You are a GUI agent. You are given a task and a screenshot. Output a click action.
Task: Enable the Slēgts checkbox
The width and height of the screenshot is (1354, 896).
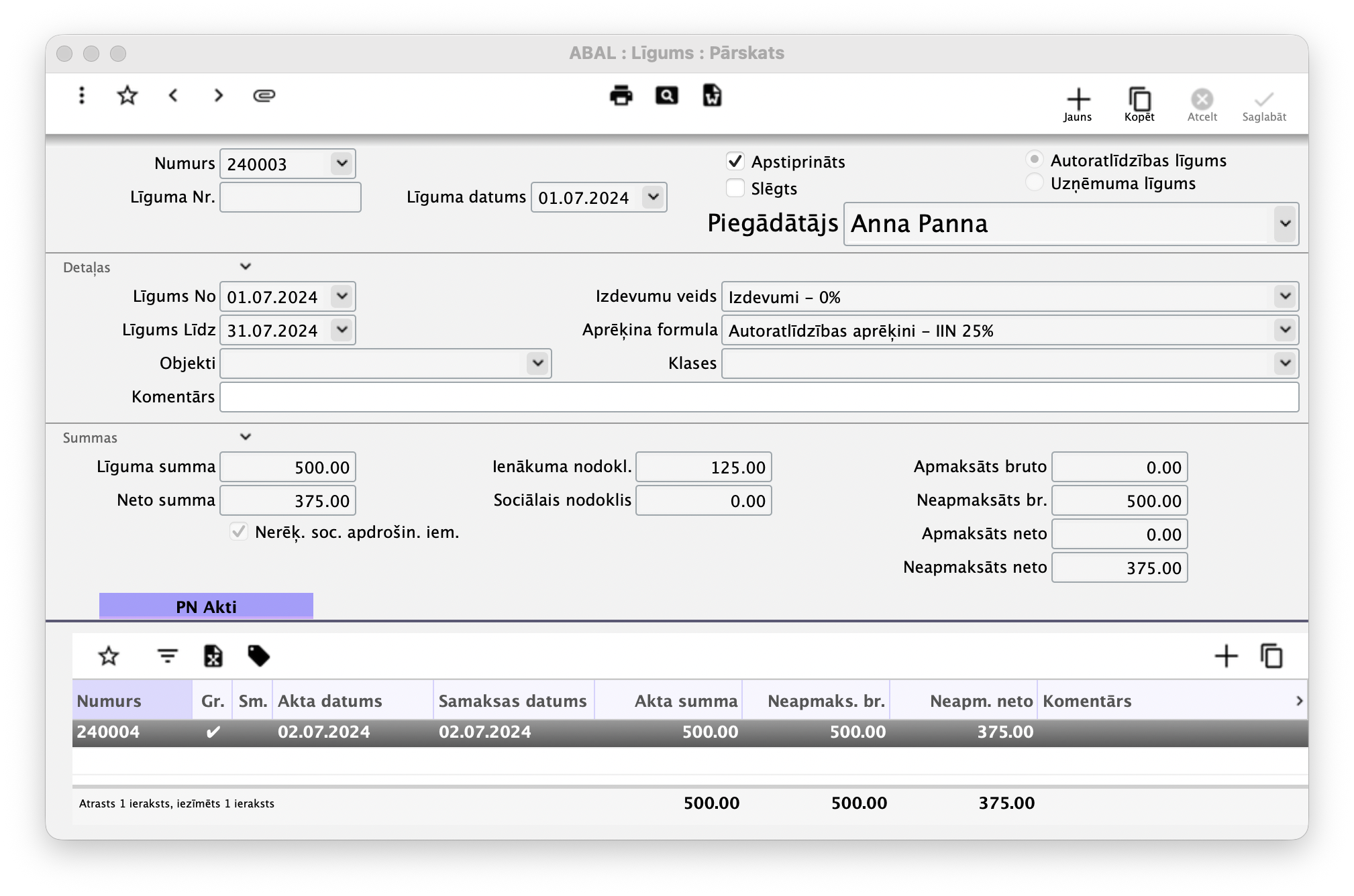pos(735,188)
